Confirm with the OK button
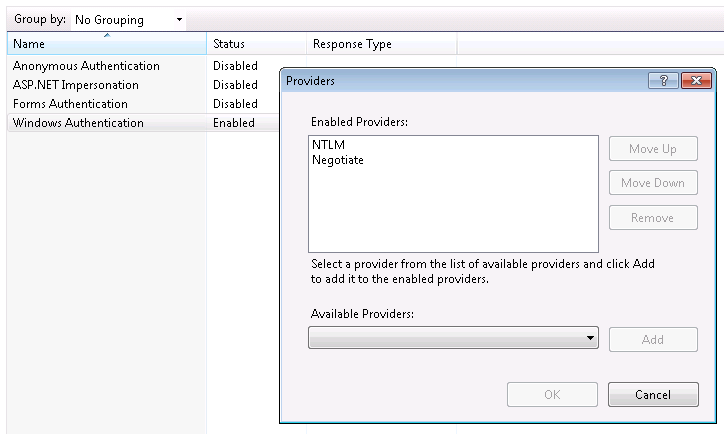 (x=552, y=395)
